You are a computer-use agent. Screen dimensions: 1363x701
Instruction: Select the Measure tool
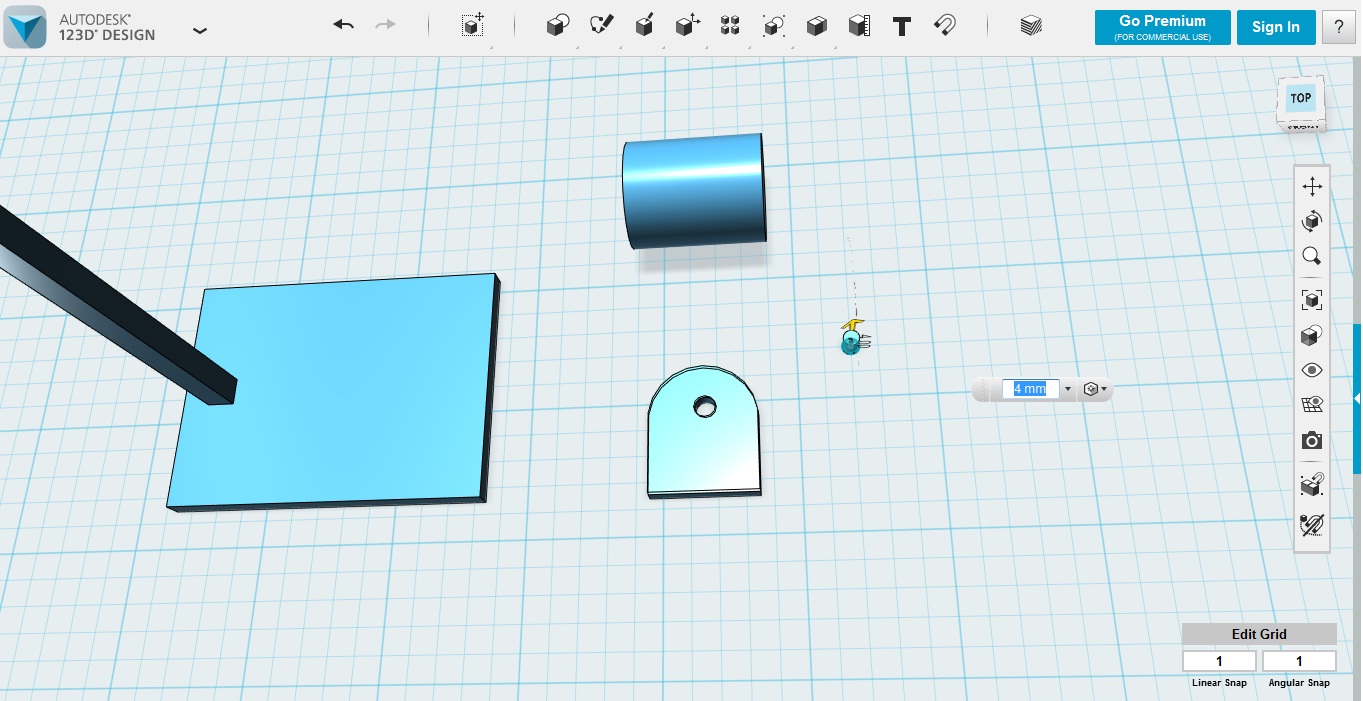tap(859, 26)
